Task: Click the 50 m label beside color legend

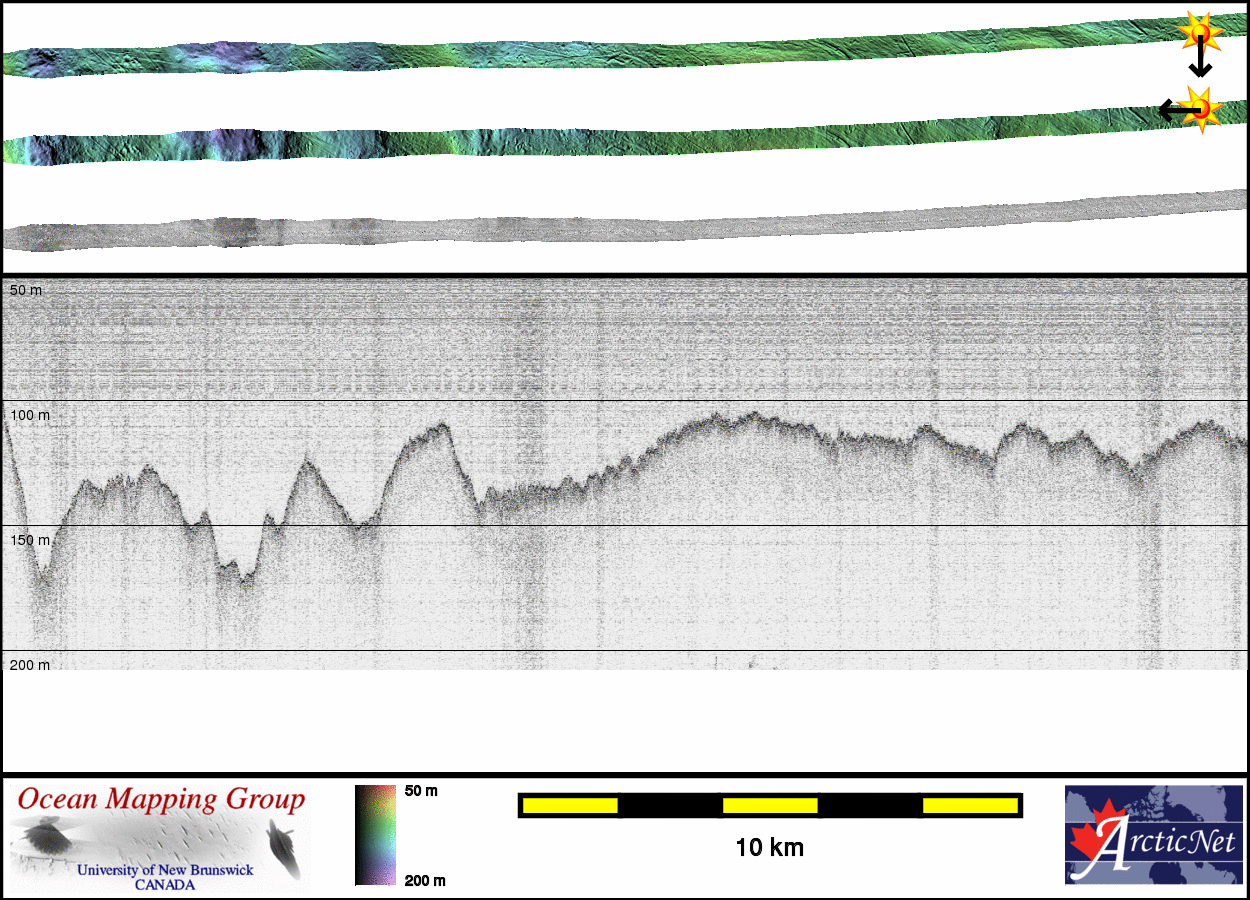Action: click(421, 791)
